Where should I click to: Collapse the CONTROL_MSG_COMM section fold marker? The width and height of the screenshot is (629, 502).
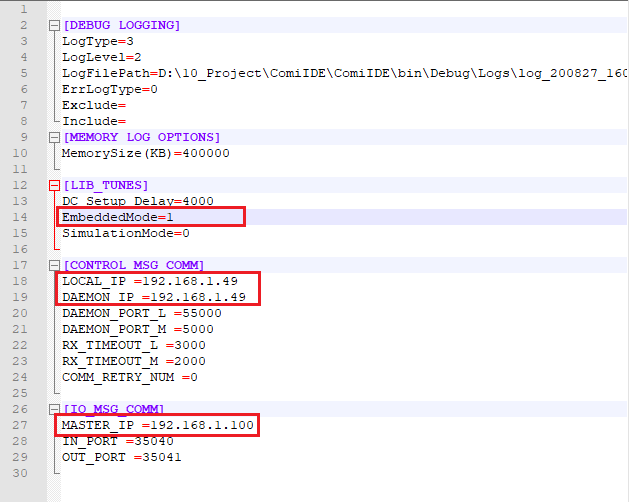[x=52, y=265]
